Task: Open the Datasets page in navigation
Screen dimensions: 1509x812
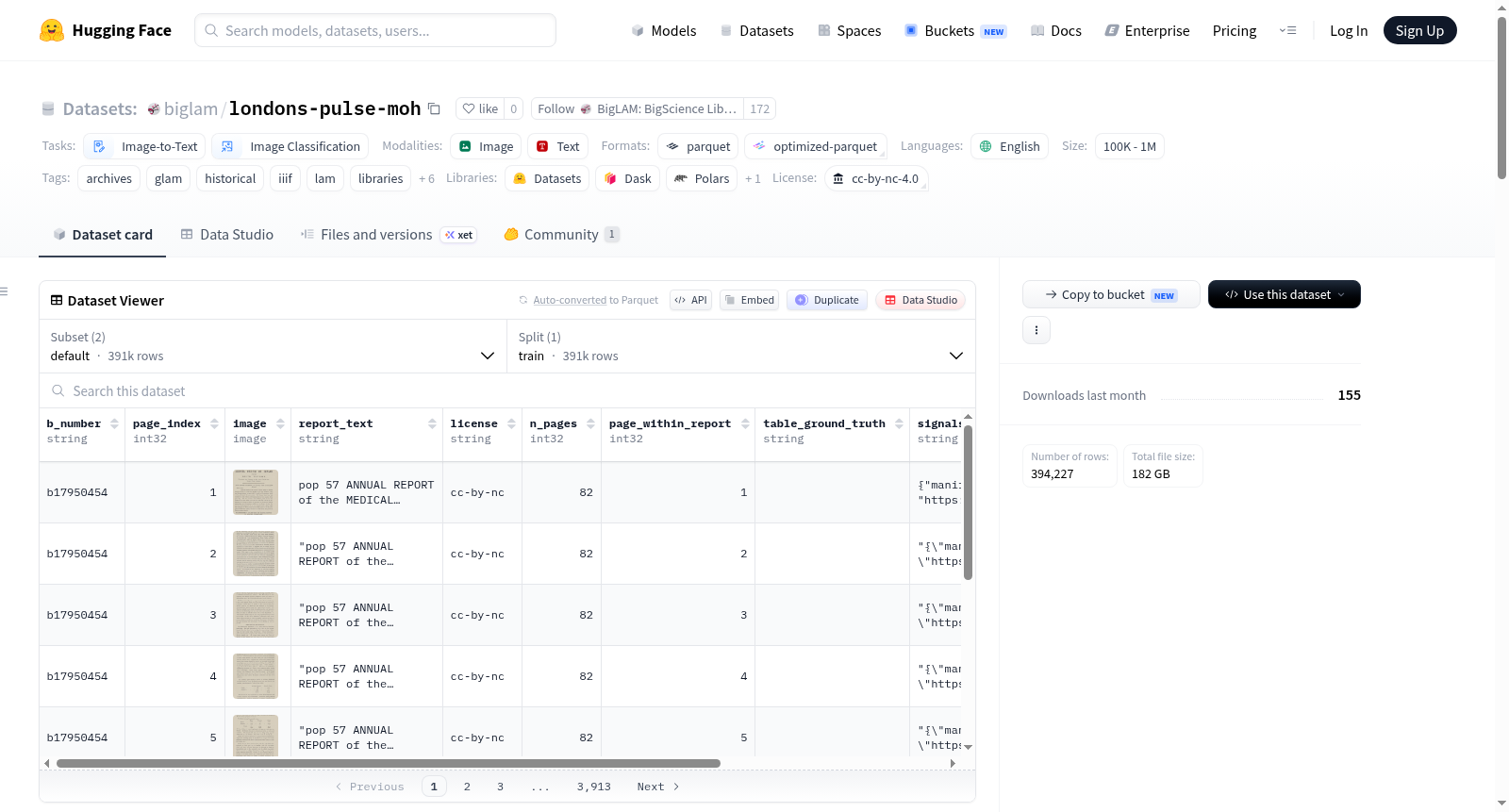Action: (x=756, y=30)
